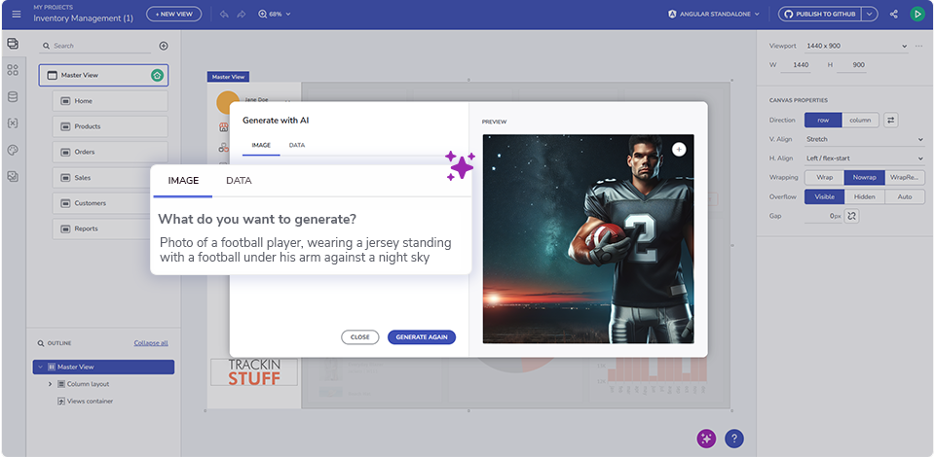Open the Angular Standalone framework dropdown
The image size is (936, 458).
coord(714,14)
